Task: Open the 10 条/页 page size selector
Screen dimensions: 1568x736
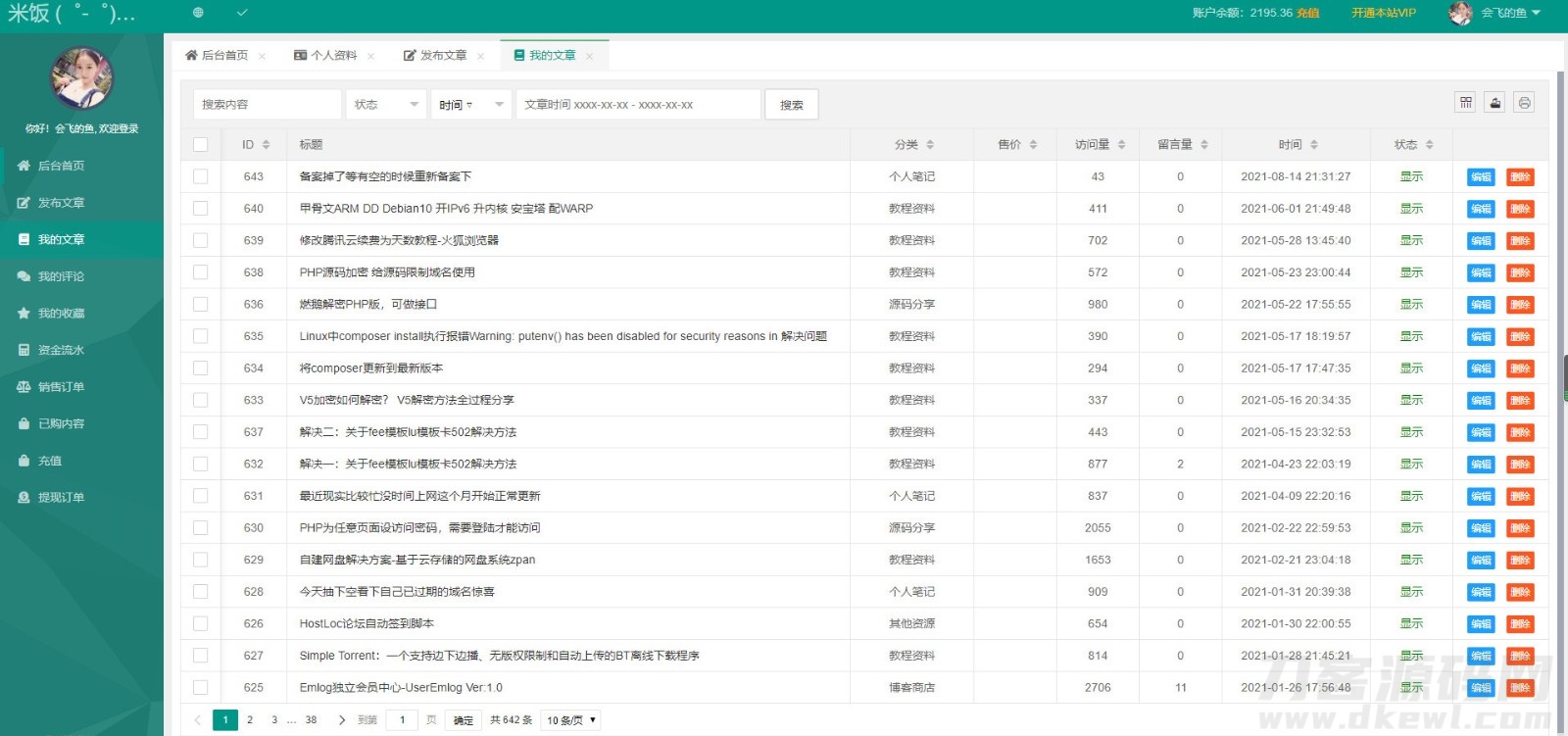Action: [x=571, y=720]
